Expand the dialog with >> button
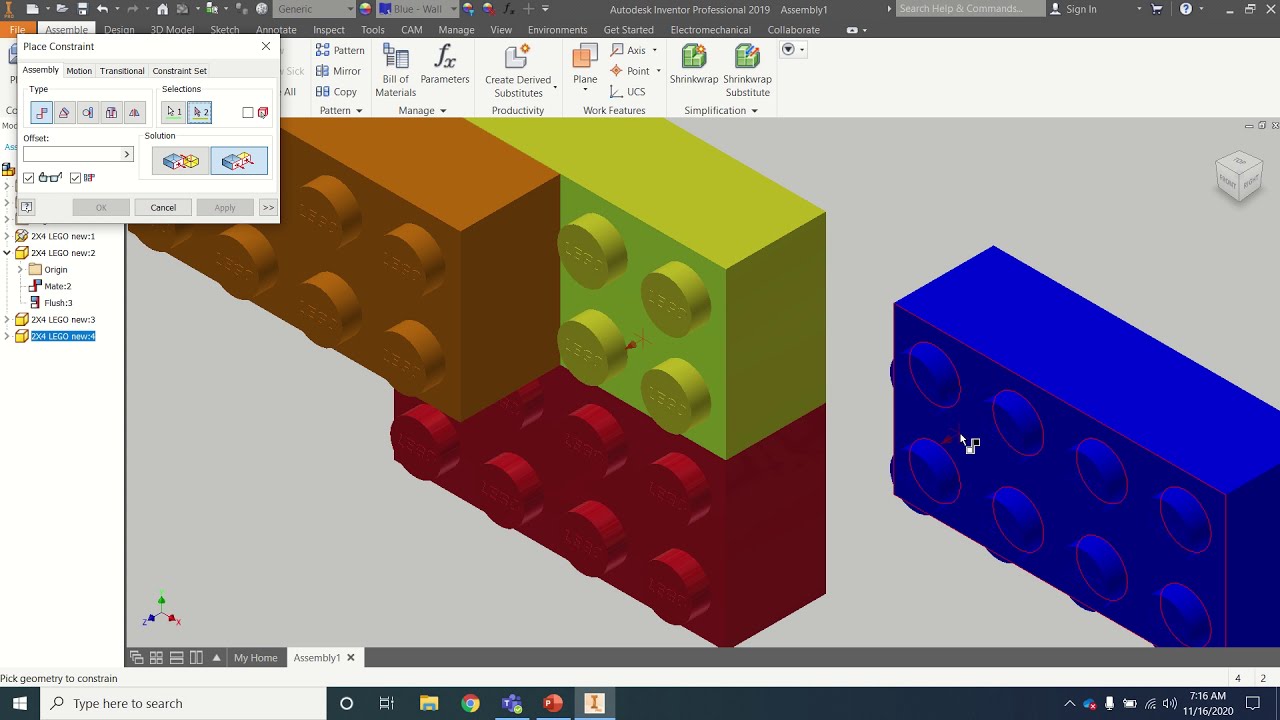Screen dimensions: 1280x720 coord(268,207)
